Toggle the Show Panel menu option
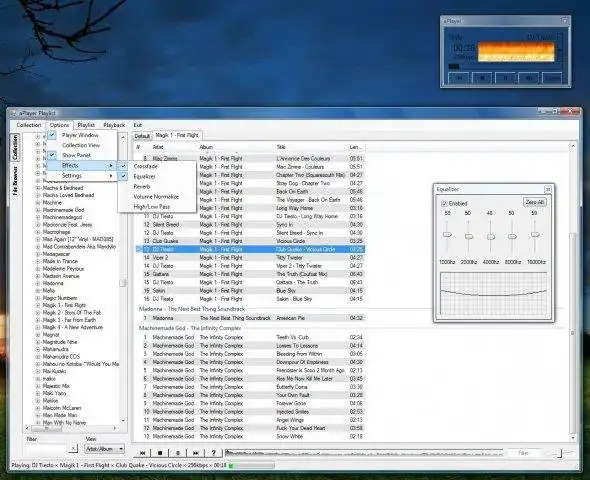This screenshot has width=590, height=480. [76, 155]
